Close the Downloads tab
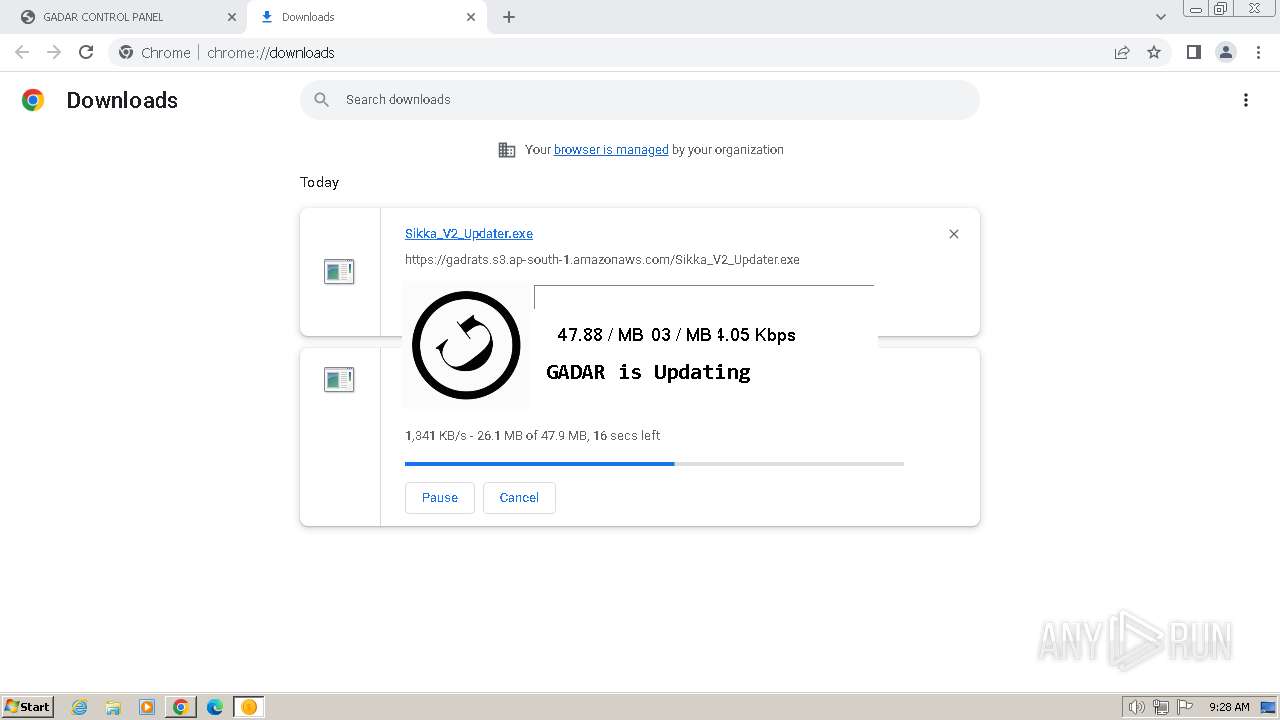The image size is (1280, 720). pyautogui.click(x=471, y=17)
